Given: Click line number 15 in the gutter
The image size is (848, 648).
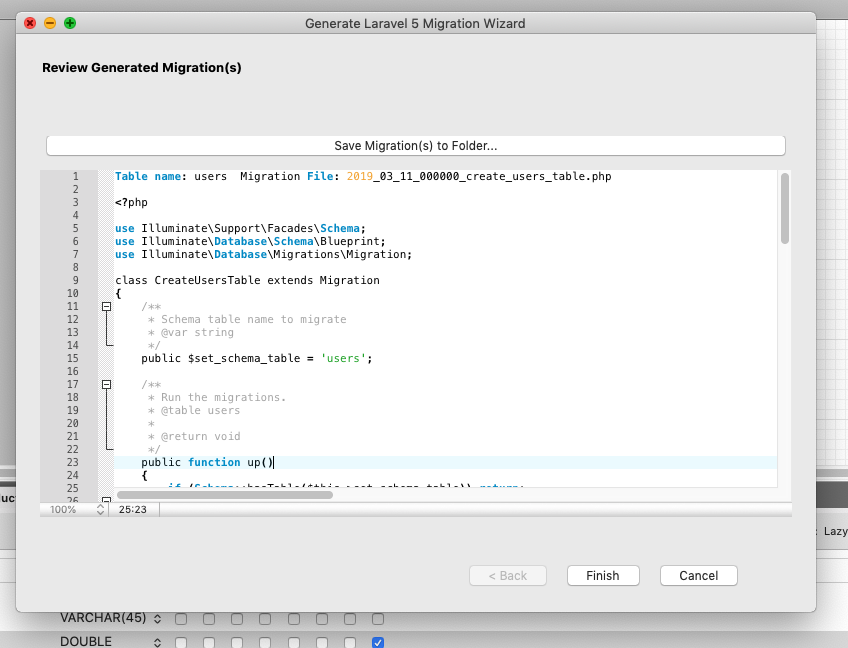Looking at the screenshot, I should 73,358.
